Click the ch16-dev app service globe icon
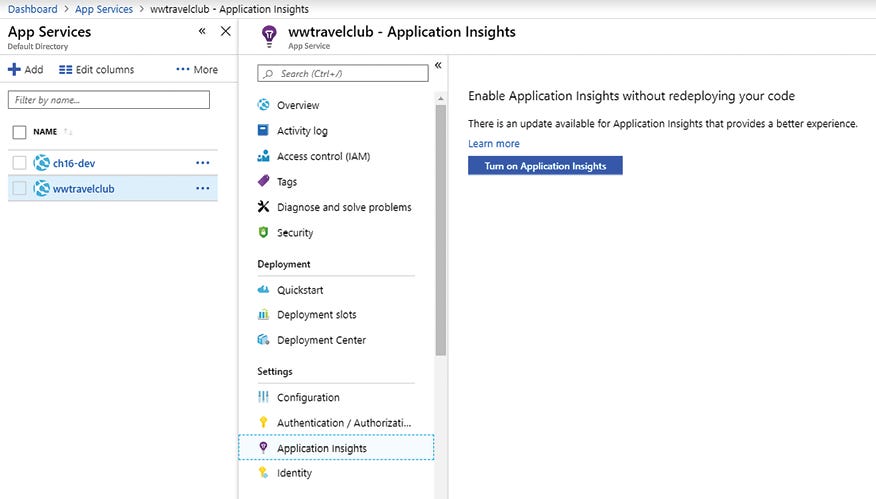The width and height of the screenshot is (876, 499). (x=41, y=163)
